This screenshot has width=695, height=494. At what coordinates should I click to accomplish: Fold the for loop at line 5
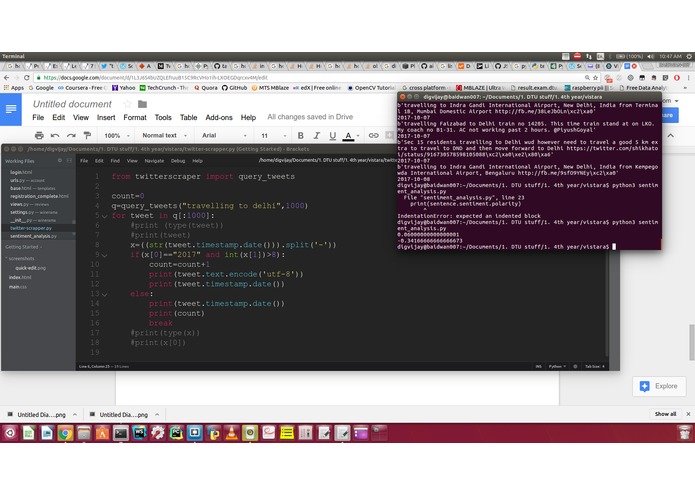[x=105, y=216]
